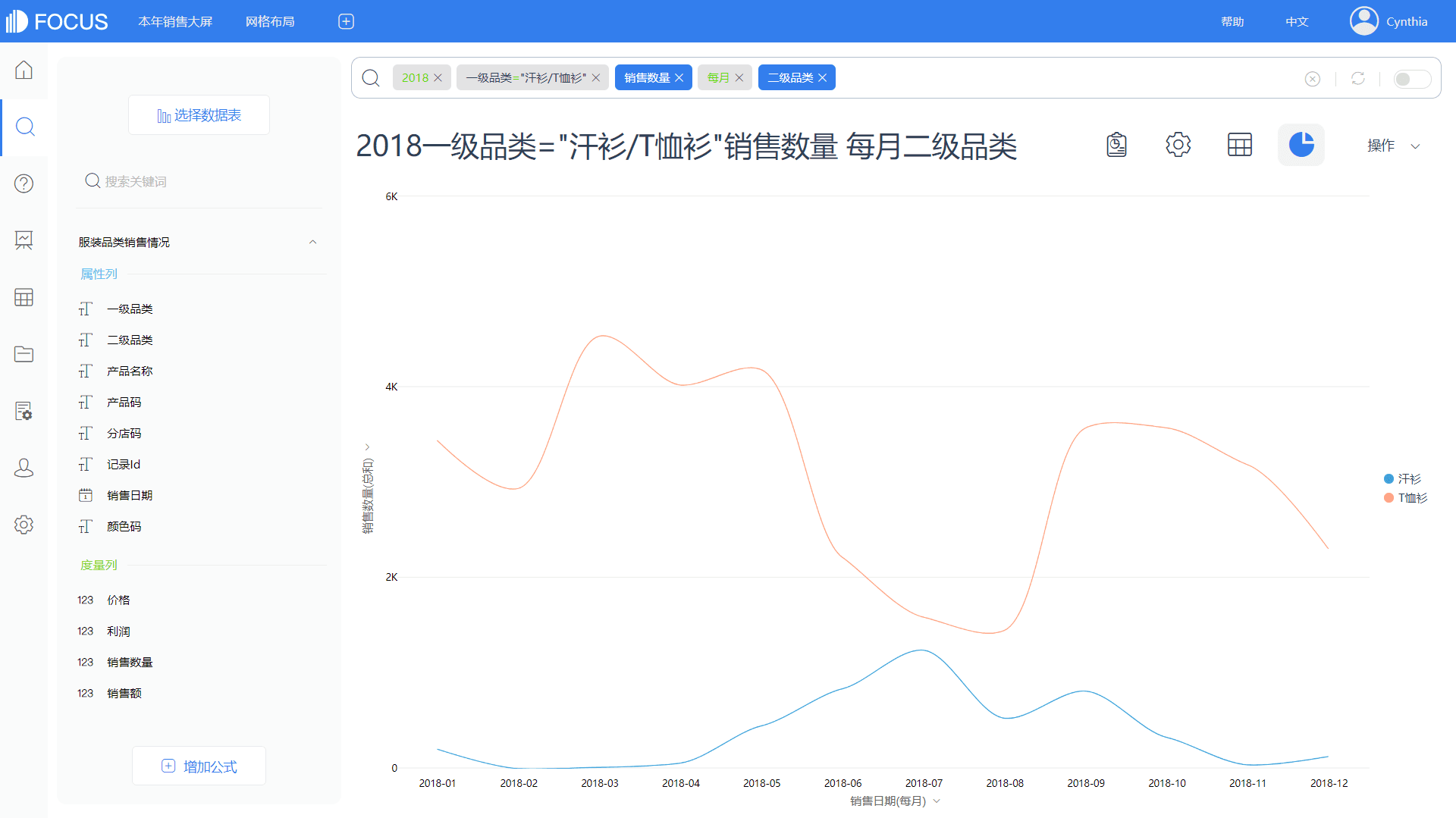Screen dimensions: 1456x818
Task: Open the 操作 dropdown
Action: [1393, 146]
